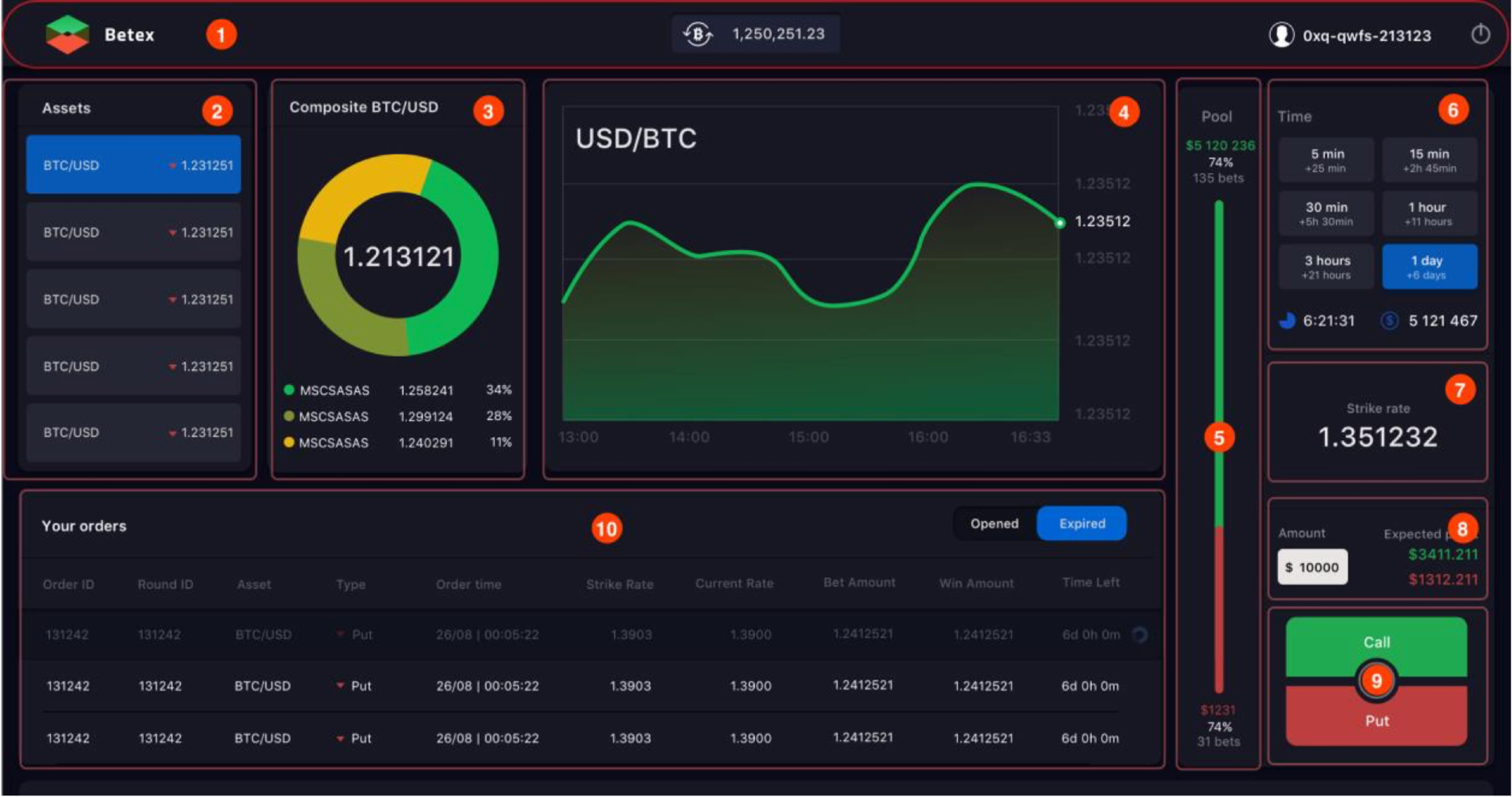Click the chart's current price endpoint dot

(x=1060, y=223)
